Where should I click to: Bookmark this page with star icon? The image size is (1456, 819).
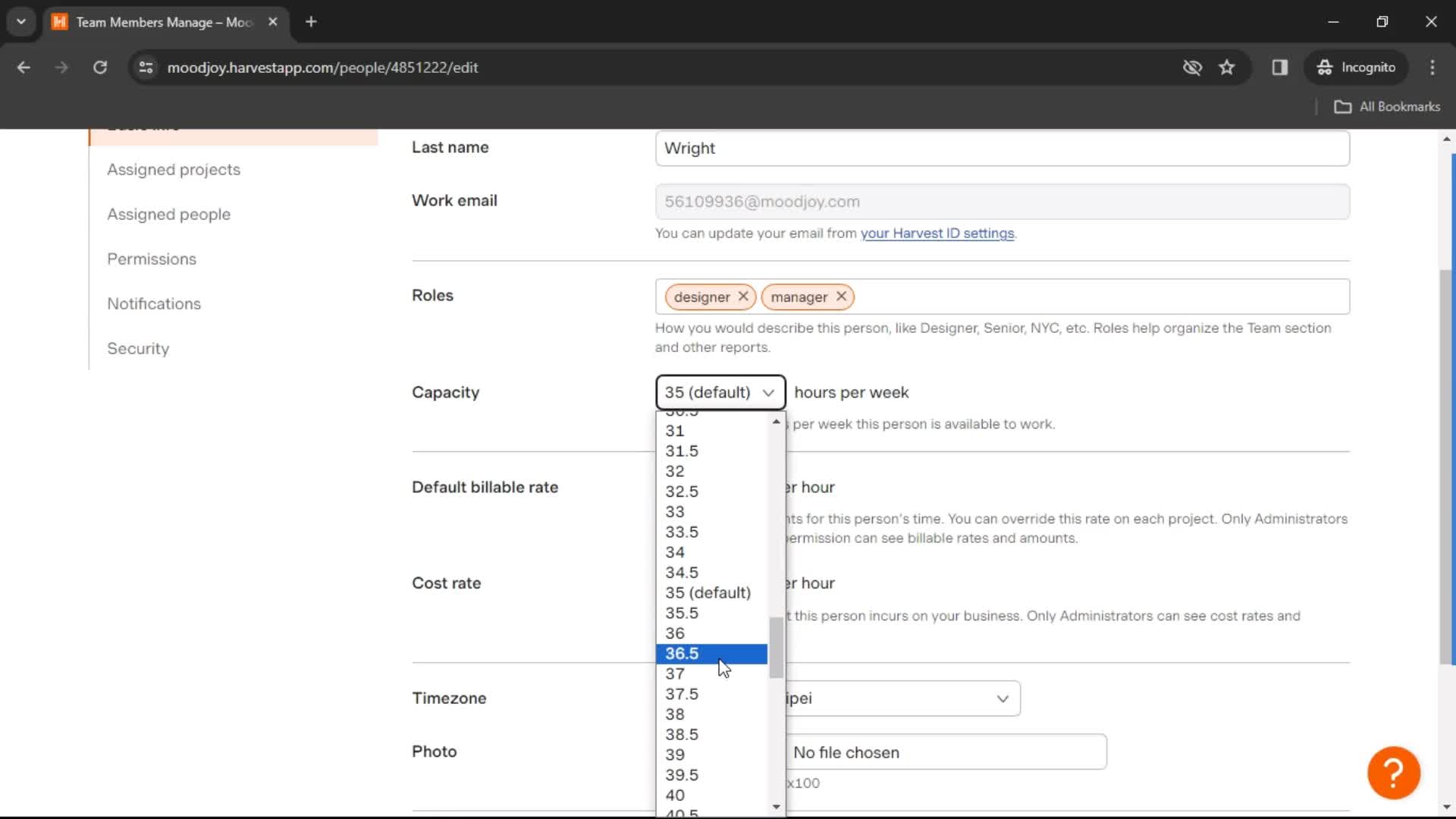point(1227,67)
